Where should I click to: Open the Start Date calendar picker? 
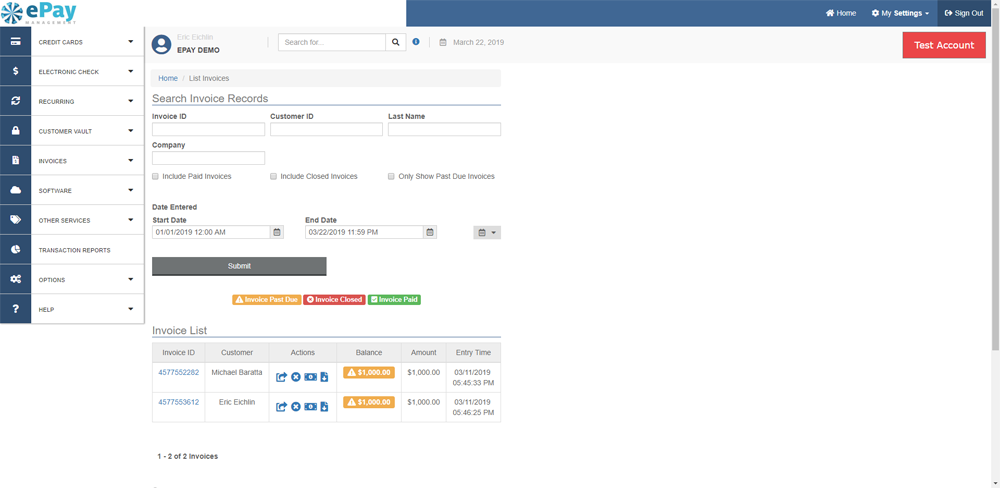pyautogui.click(x=277, y=232)
